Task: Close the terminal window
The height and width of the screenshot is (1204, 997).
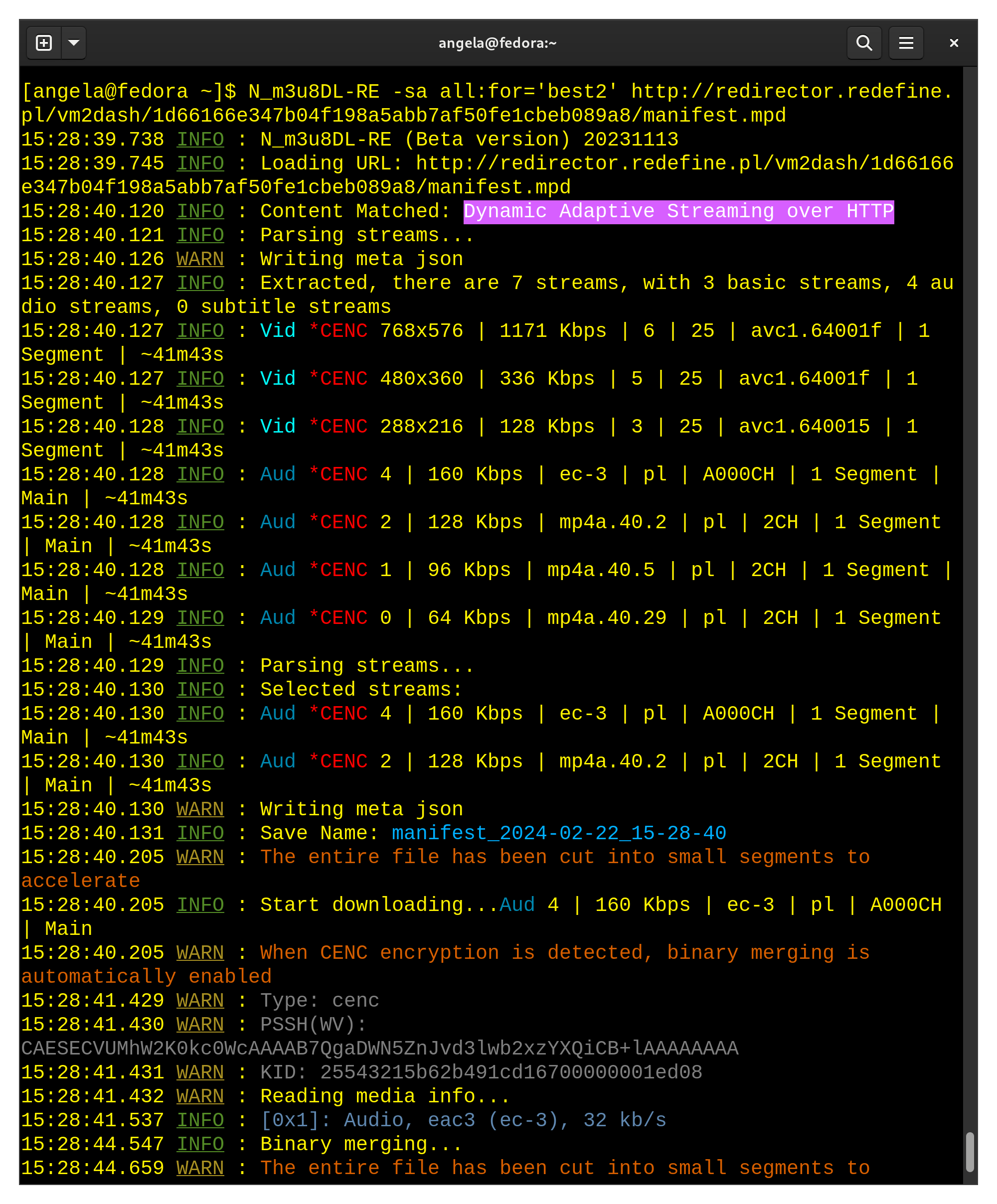Action: point(954,43)
